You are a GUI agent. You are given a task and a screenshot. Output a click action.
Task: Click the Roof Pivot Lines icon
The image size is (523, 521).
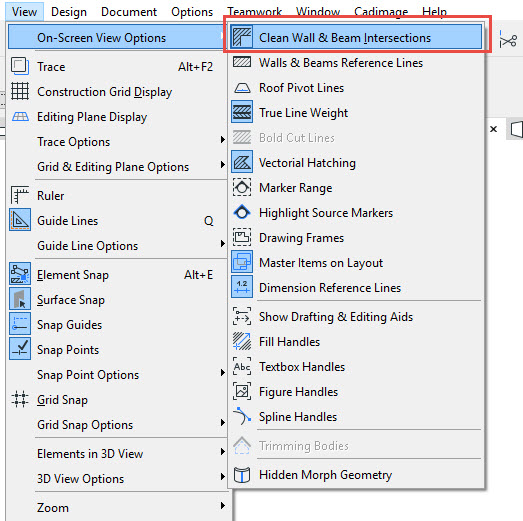click(x=242, y=88)
